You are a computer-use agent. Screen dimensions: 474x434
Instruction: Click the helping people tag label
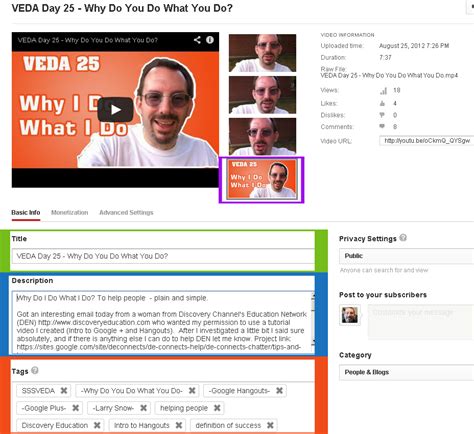[x=184, y=408]
